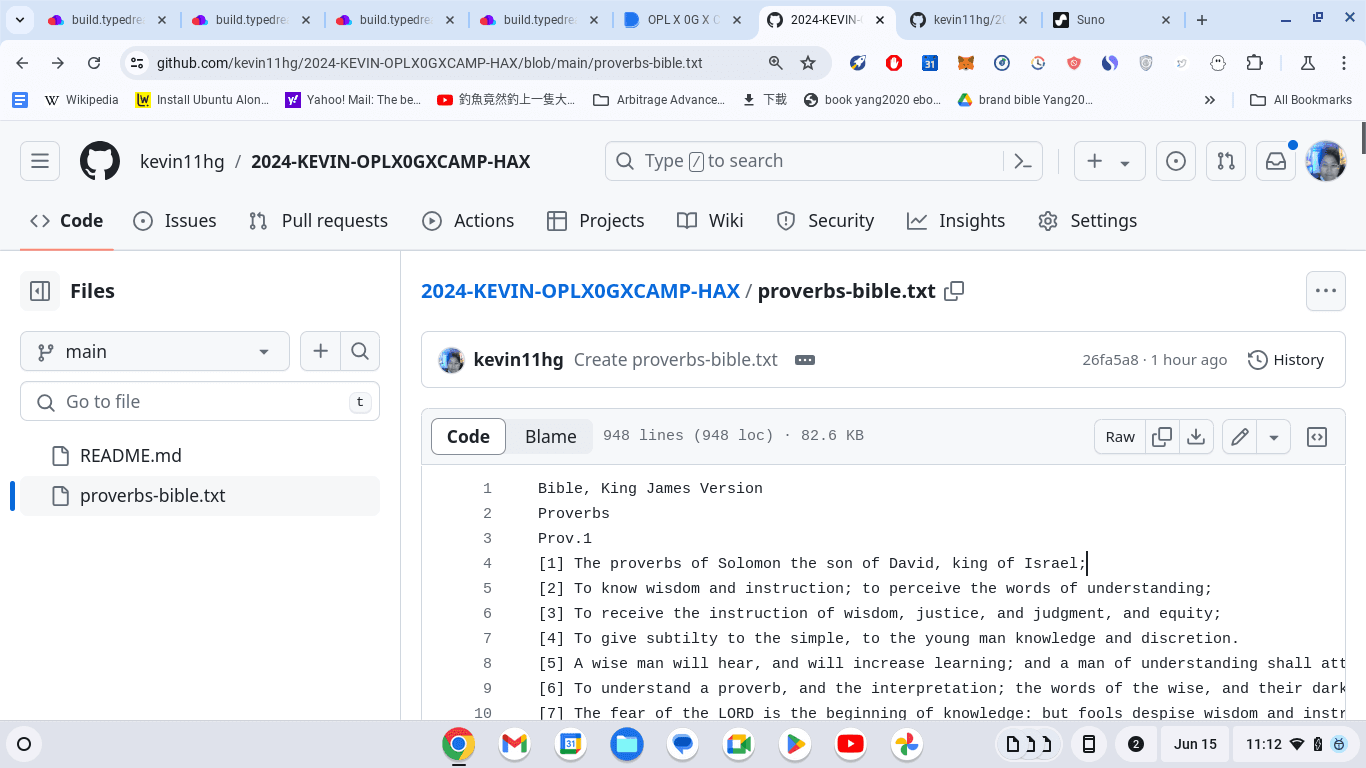Copy the raw file contents
The width and height of the screenshot is (1366, 768).
(x=1162, y=437)
